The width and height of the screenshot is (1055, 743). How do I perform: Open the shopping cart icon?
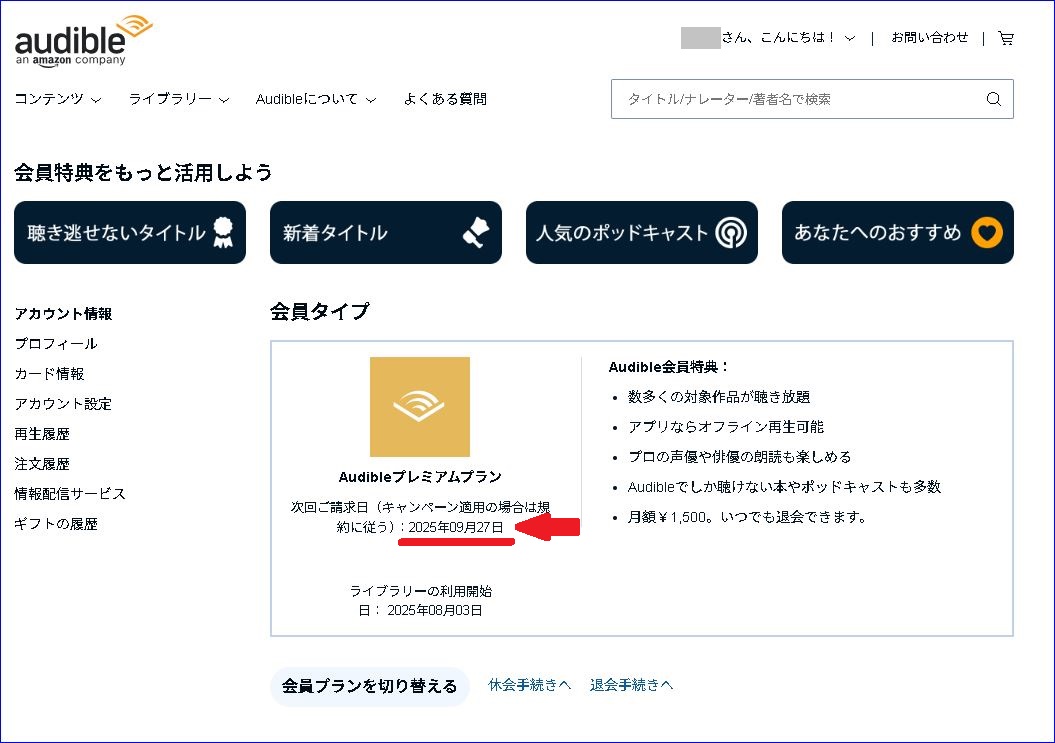click(1006, 38)
